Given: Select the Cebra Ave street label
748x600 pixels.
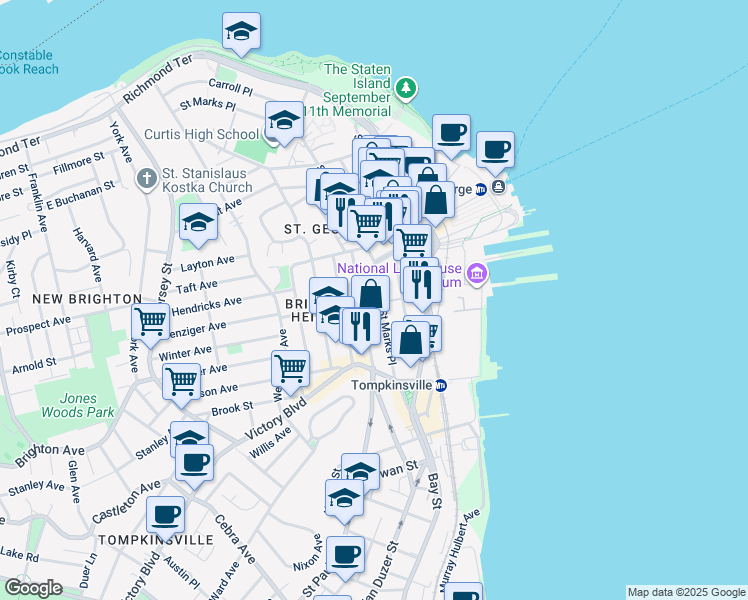Looking at the screenshot, I should click(x=235, y=539).
